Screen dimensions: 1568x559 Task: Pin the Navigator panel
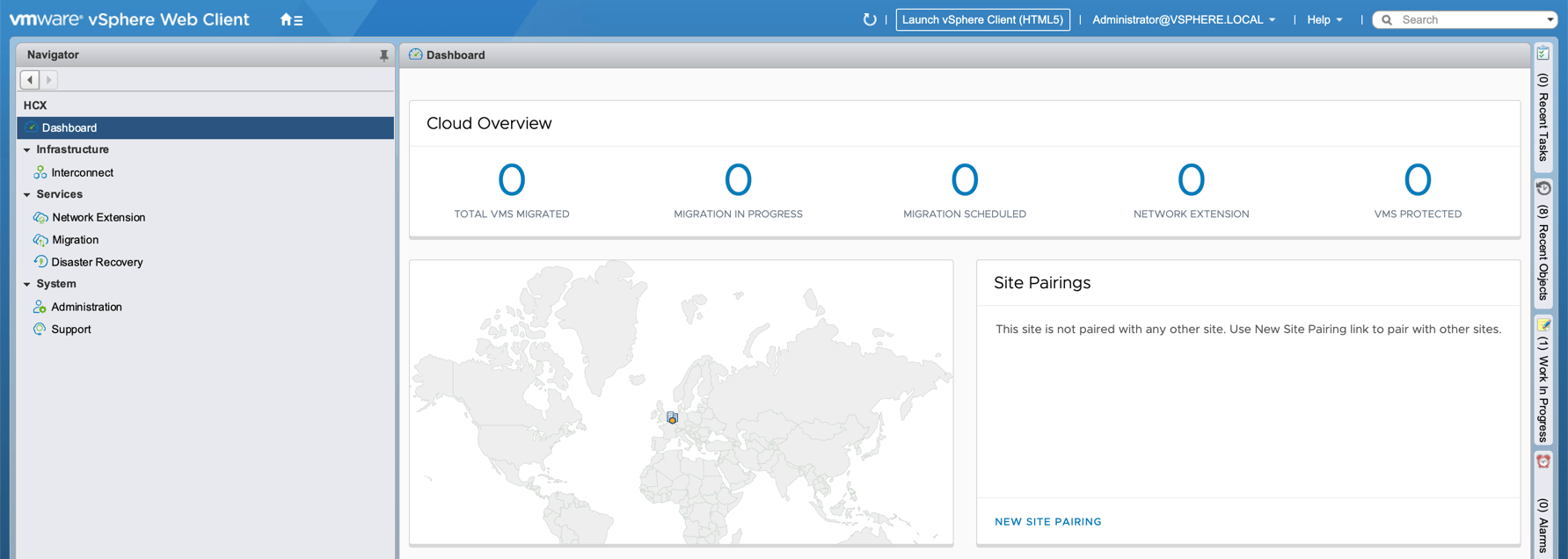coord(383,55)
